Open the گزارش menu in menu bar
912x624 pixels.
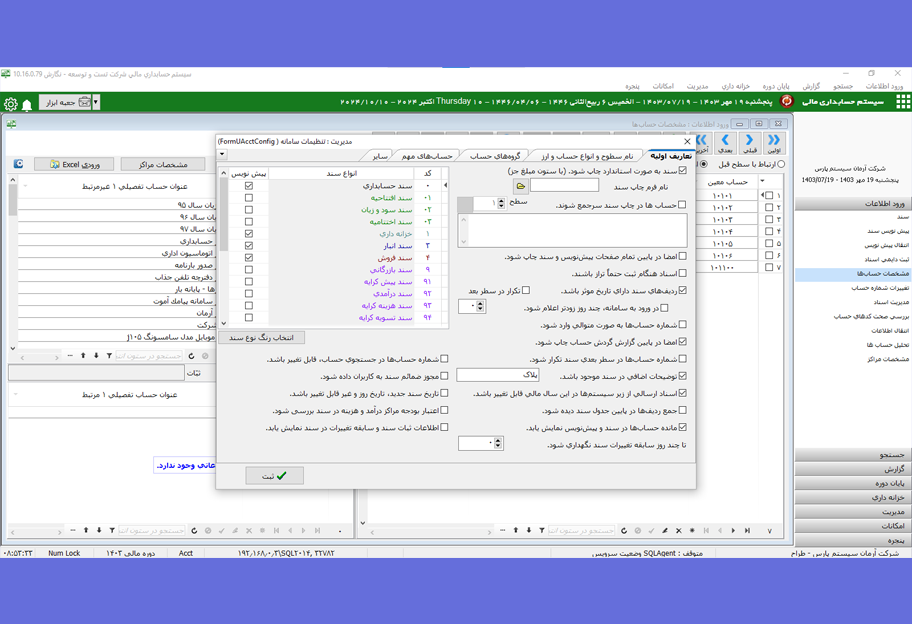click(811, 86)
